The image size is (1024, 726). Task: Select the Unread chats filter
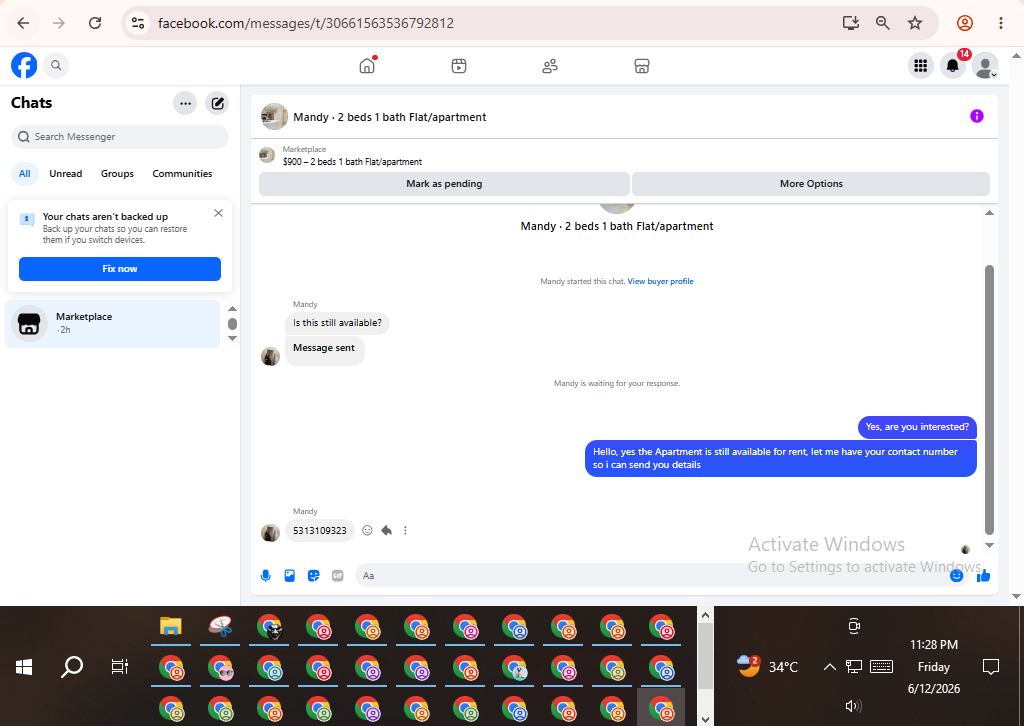click(66, 174)
